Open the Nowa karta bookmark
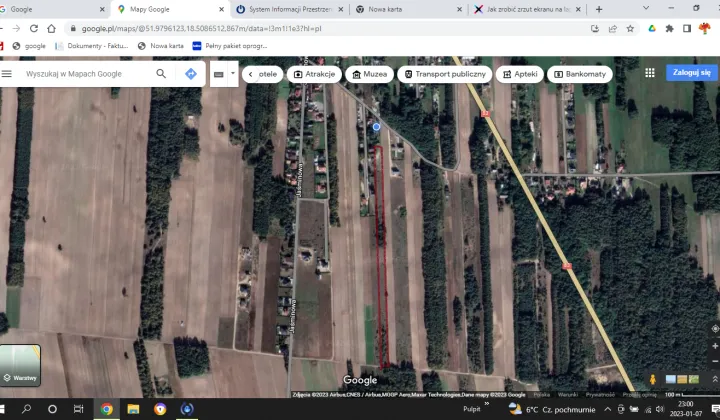 coord(161,46)
